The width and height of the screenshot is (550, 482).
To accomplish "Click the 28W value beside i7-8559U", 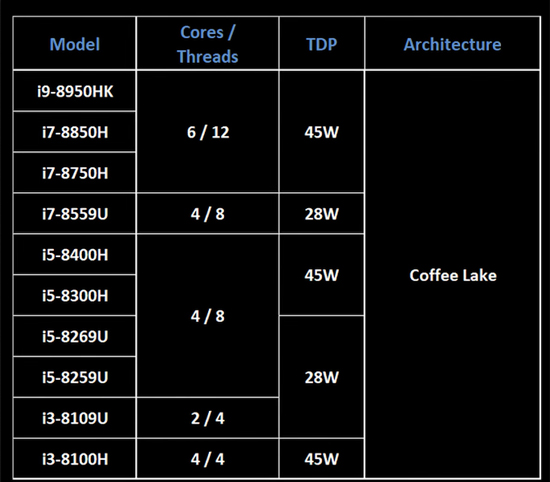I will [322, 214].
